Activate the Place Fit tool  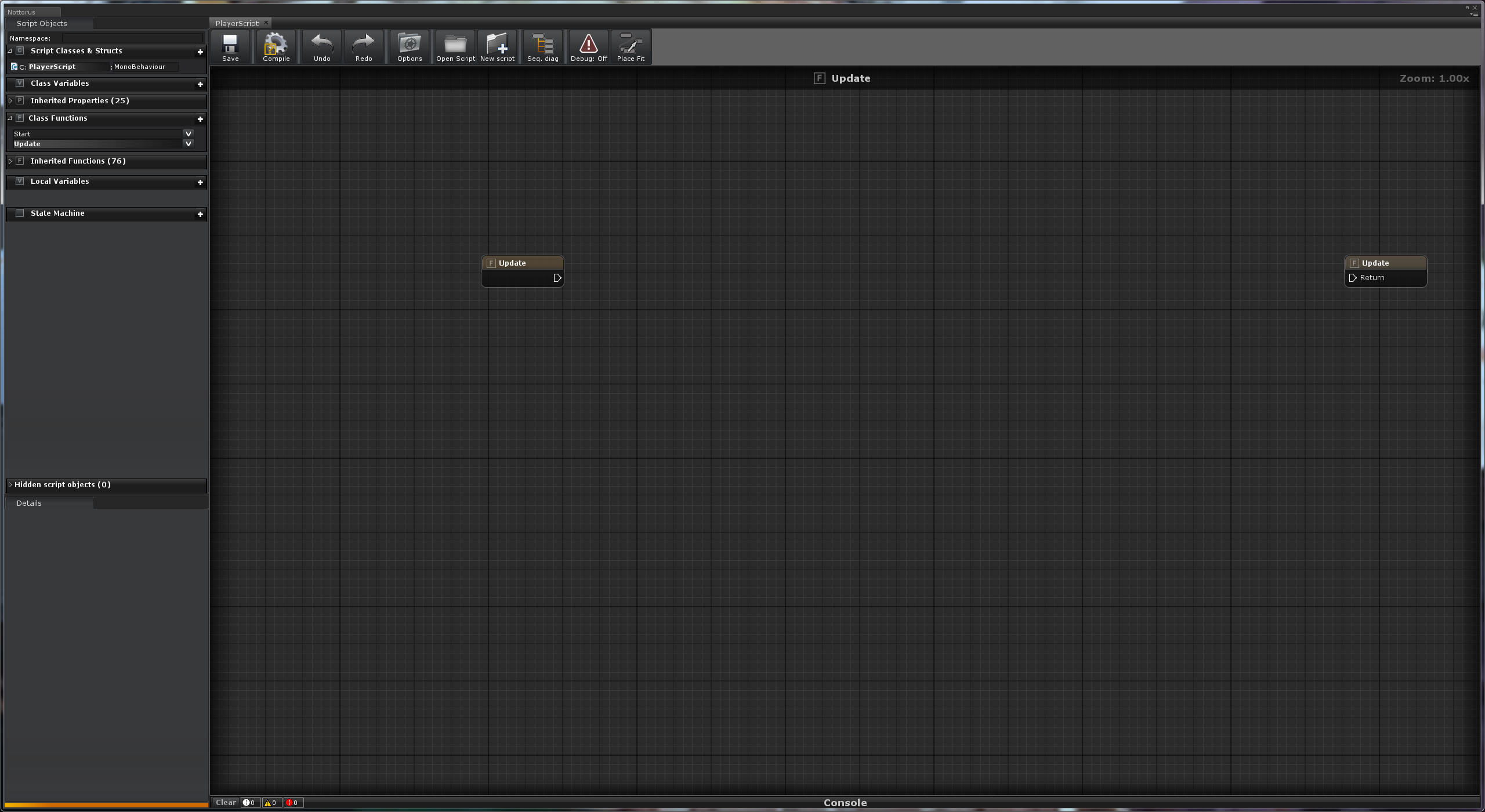(x=630, y=46)
